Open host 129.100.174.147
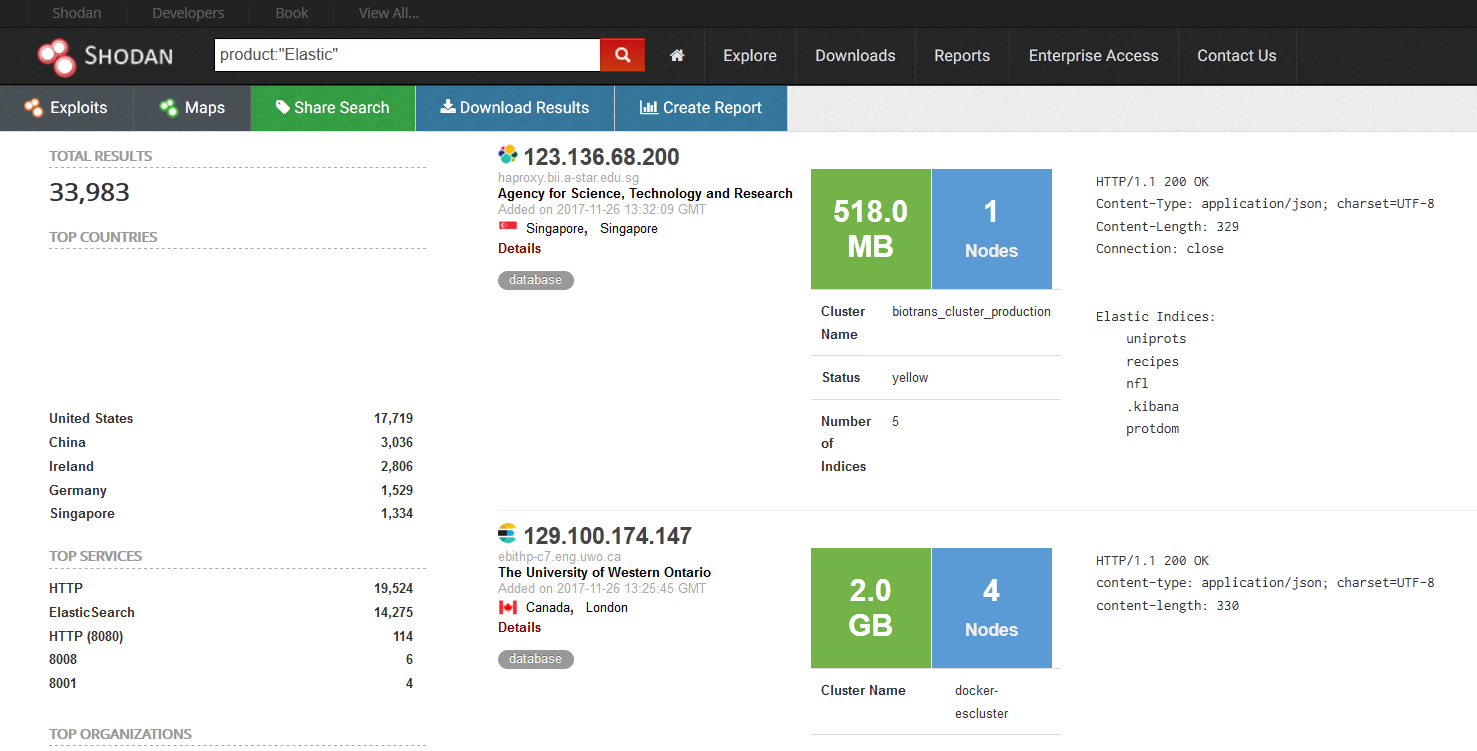 tap(607, 536)
